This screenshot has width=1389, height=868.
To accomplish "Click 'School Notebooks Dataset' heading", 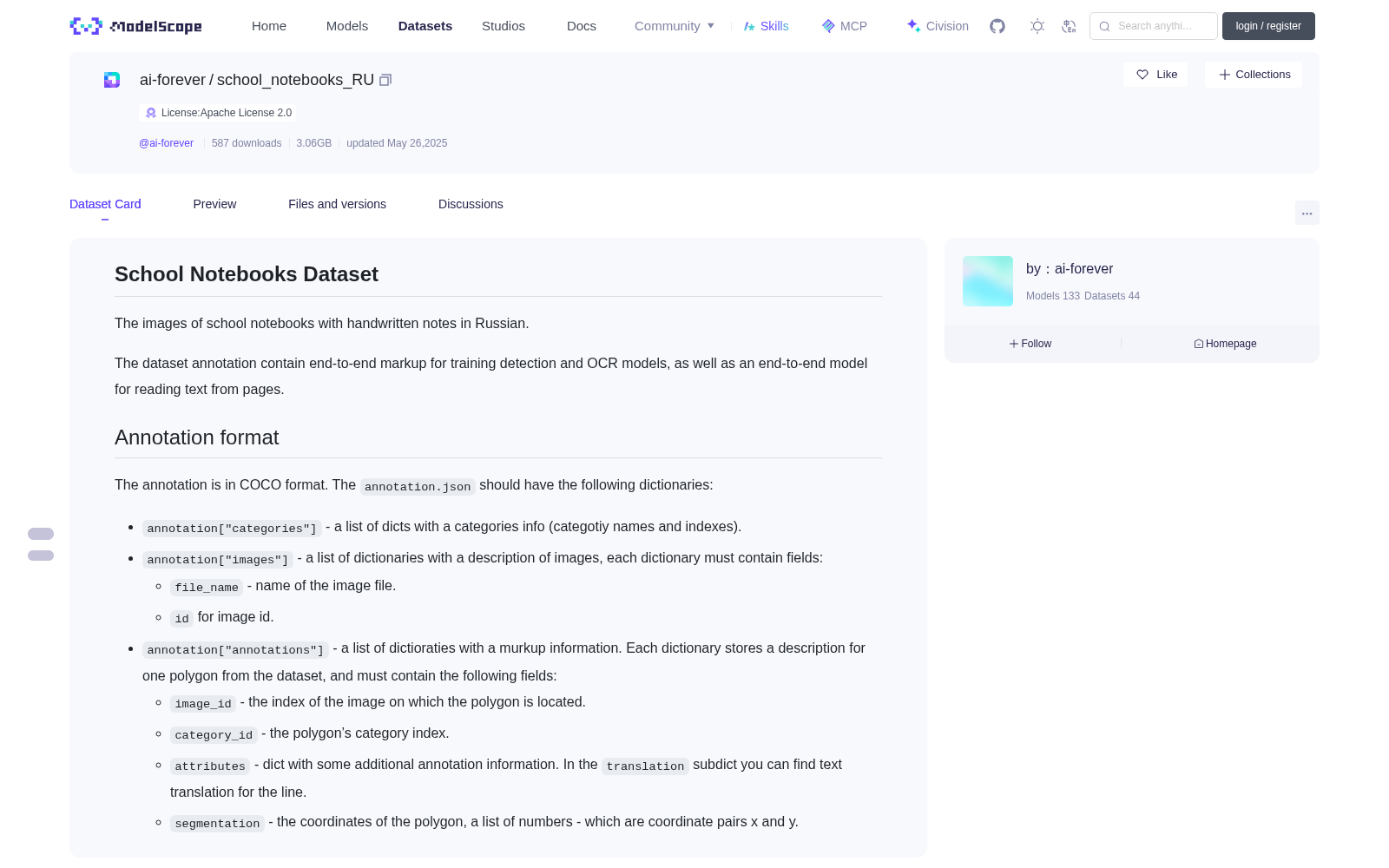I will (x=247, y=274).
